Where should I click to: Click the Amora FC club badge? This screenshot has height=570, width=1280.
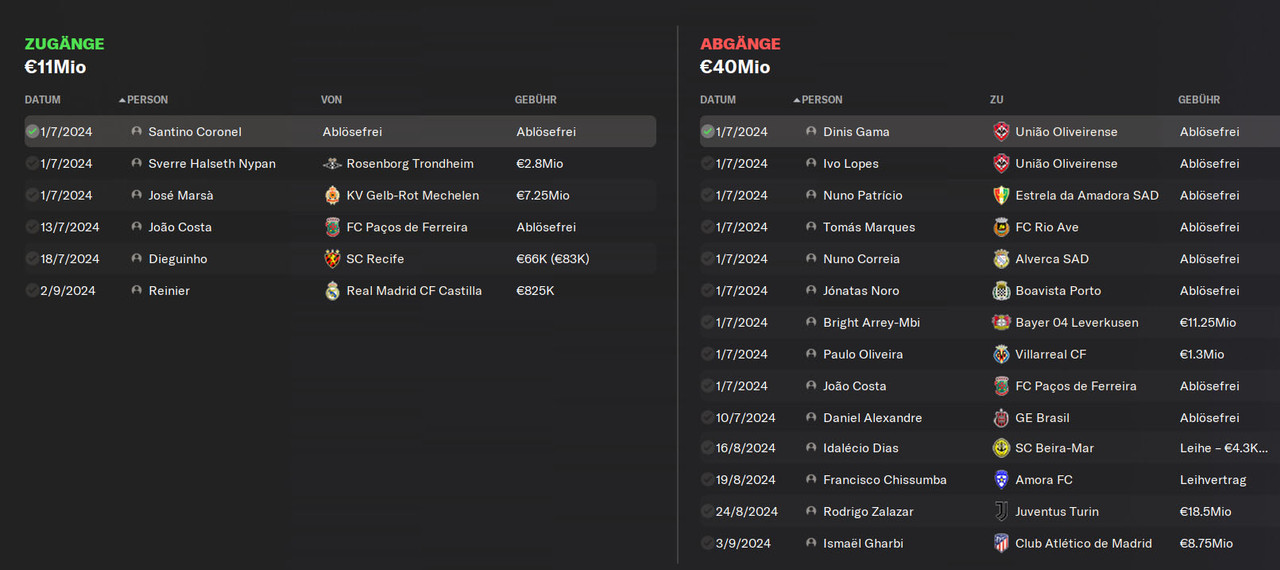click(1001, 480)
